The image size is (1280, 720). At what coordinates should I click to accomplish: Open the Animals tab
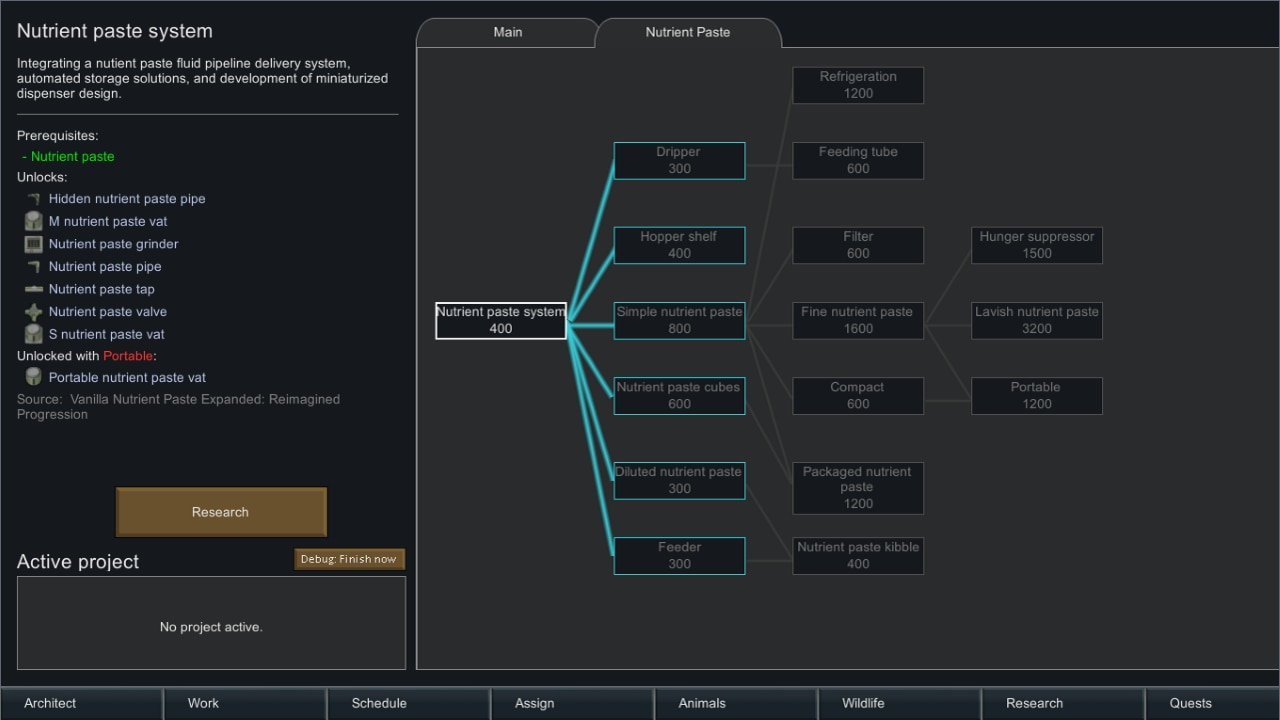[x=735, y=703]
